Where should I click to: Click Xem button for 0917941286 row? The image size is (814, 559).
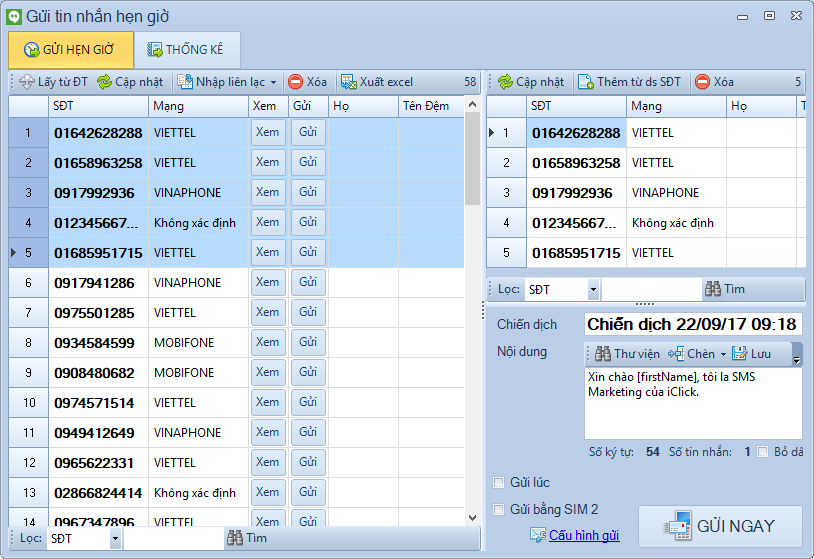point(268,282)
